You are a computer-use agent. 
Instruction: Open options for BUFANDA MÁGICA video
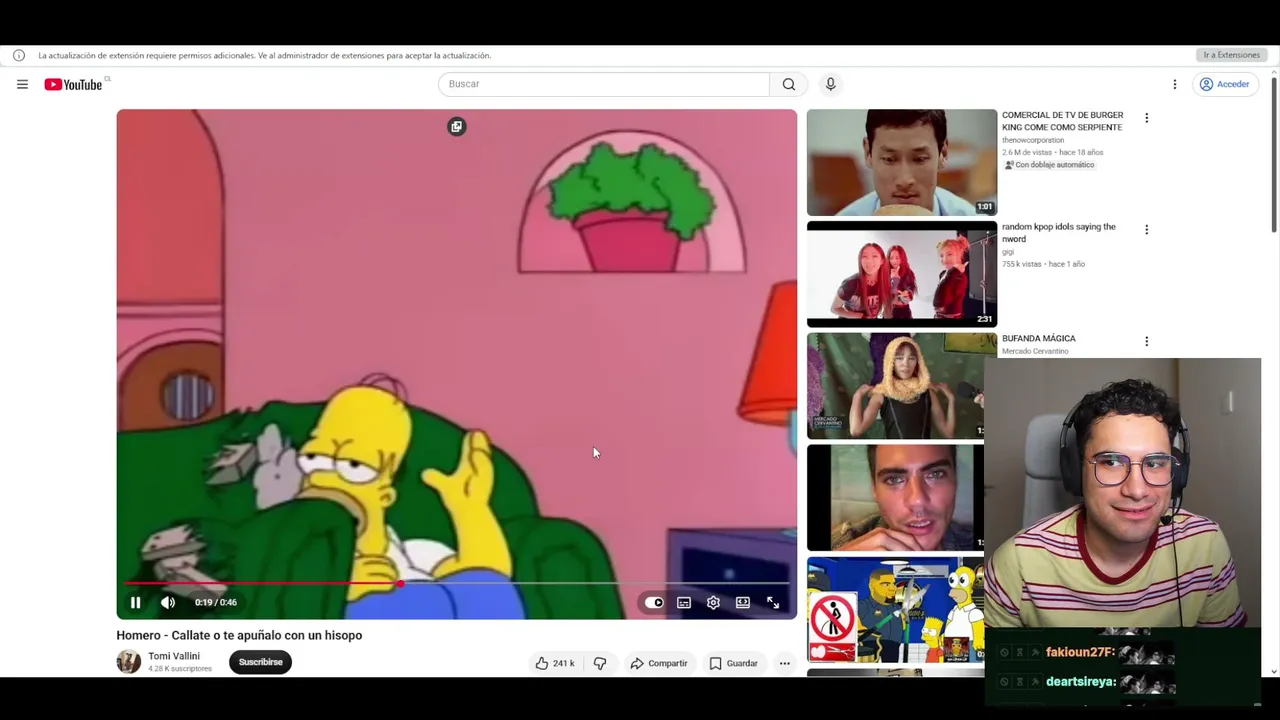(1147, 341)
